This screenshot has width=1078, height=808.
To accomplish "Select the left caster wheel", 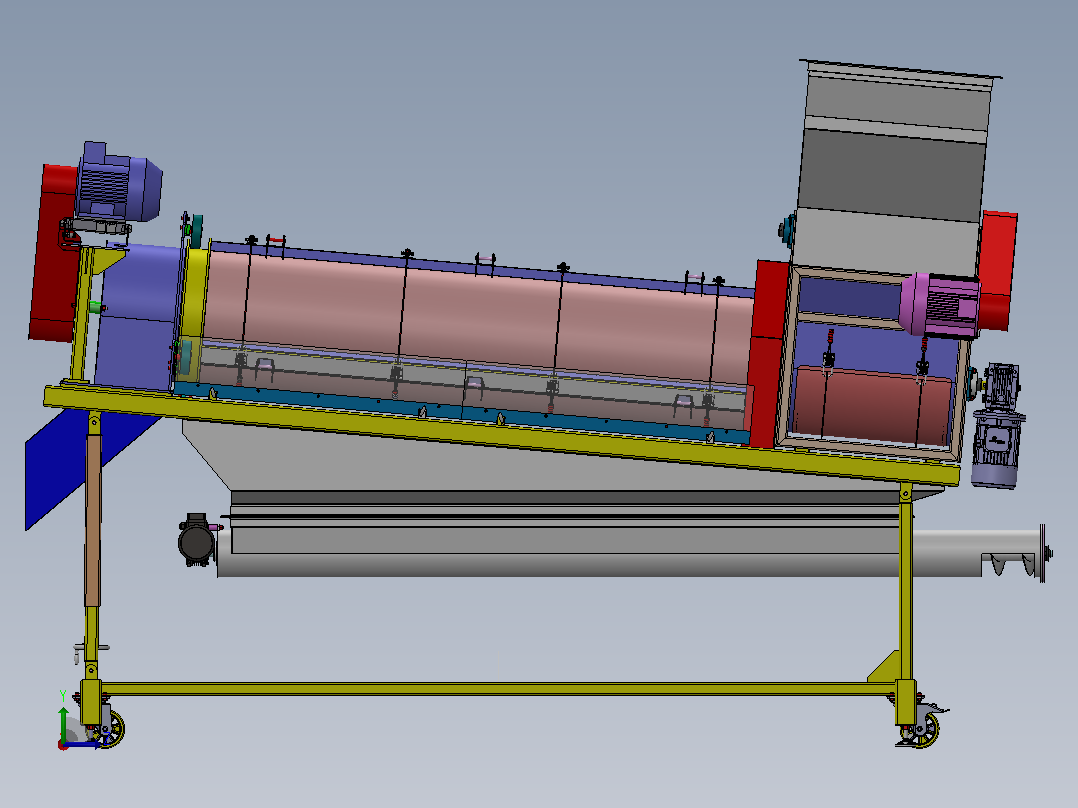I will (x=110, y=730).
